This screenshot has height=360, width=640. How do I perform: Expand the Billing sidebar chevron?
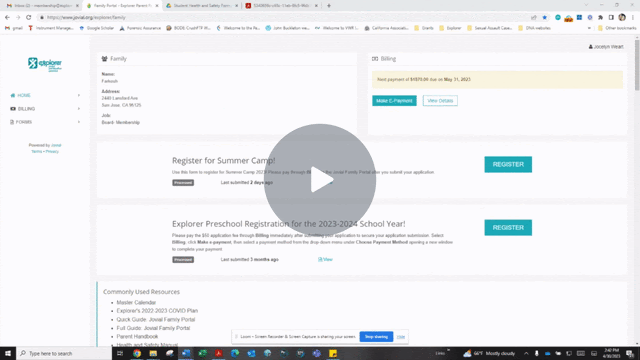[x=79, y=109]
